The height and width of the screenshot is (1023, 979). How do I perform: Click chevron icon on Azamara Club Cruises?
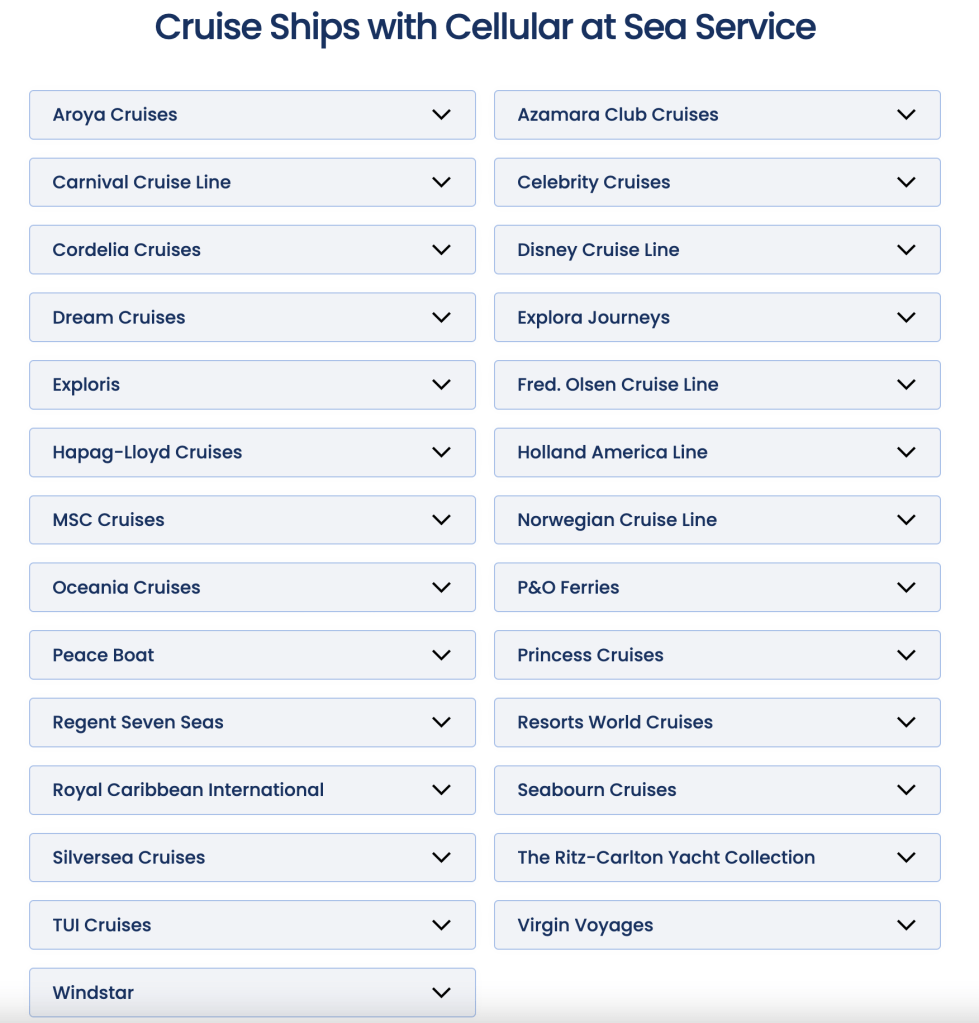click(906, 115)
